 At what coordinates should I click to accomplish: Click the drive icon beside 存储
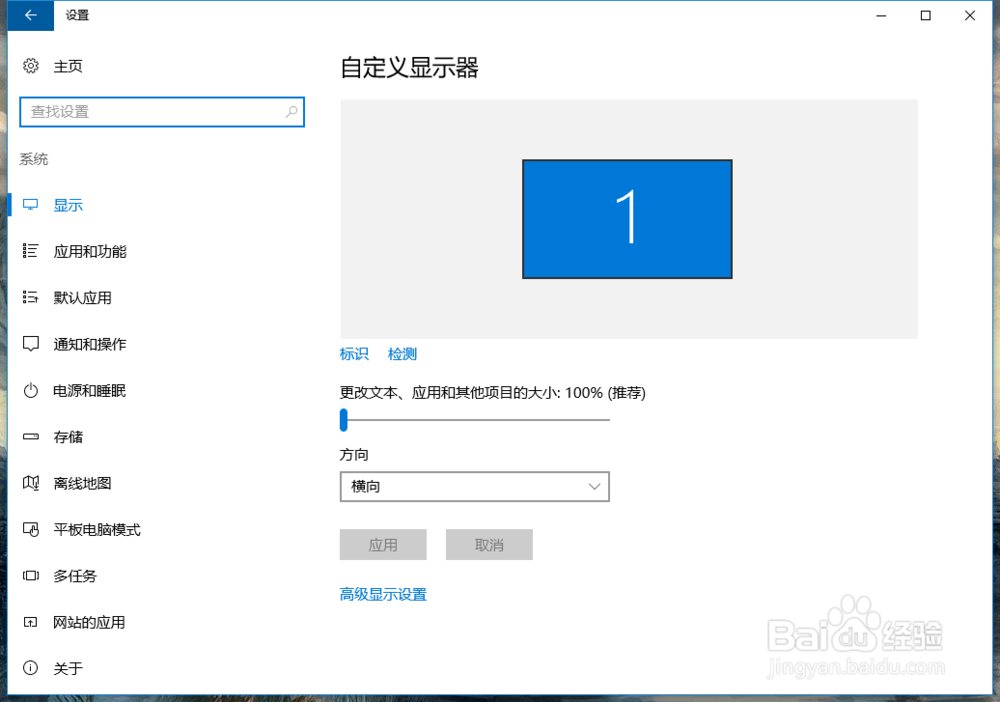pos(31,437)
